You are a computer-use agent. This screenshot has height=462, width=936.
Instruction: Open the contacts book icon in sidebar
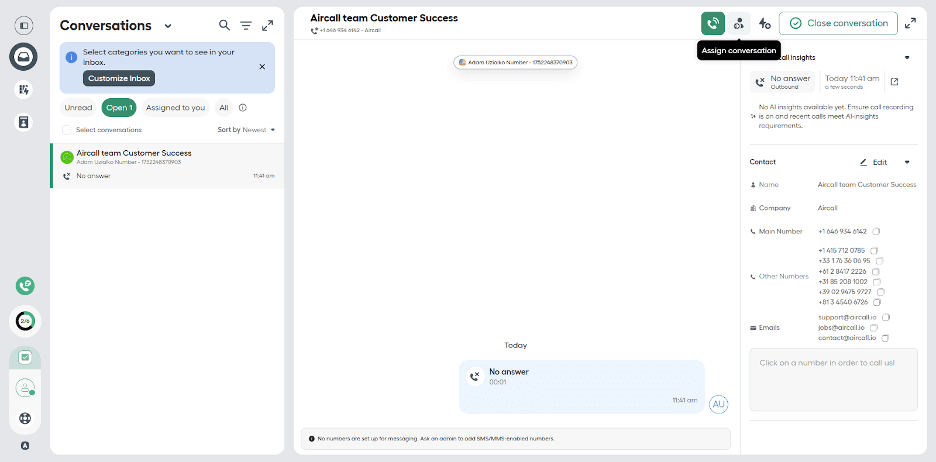[x=24, y=121]
